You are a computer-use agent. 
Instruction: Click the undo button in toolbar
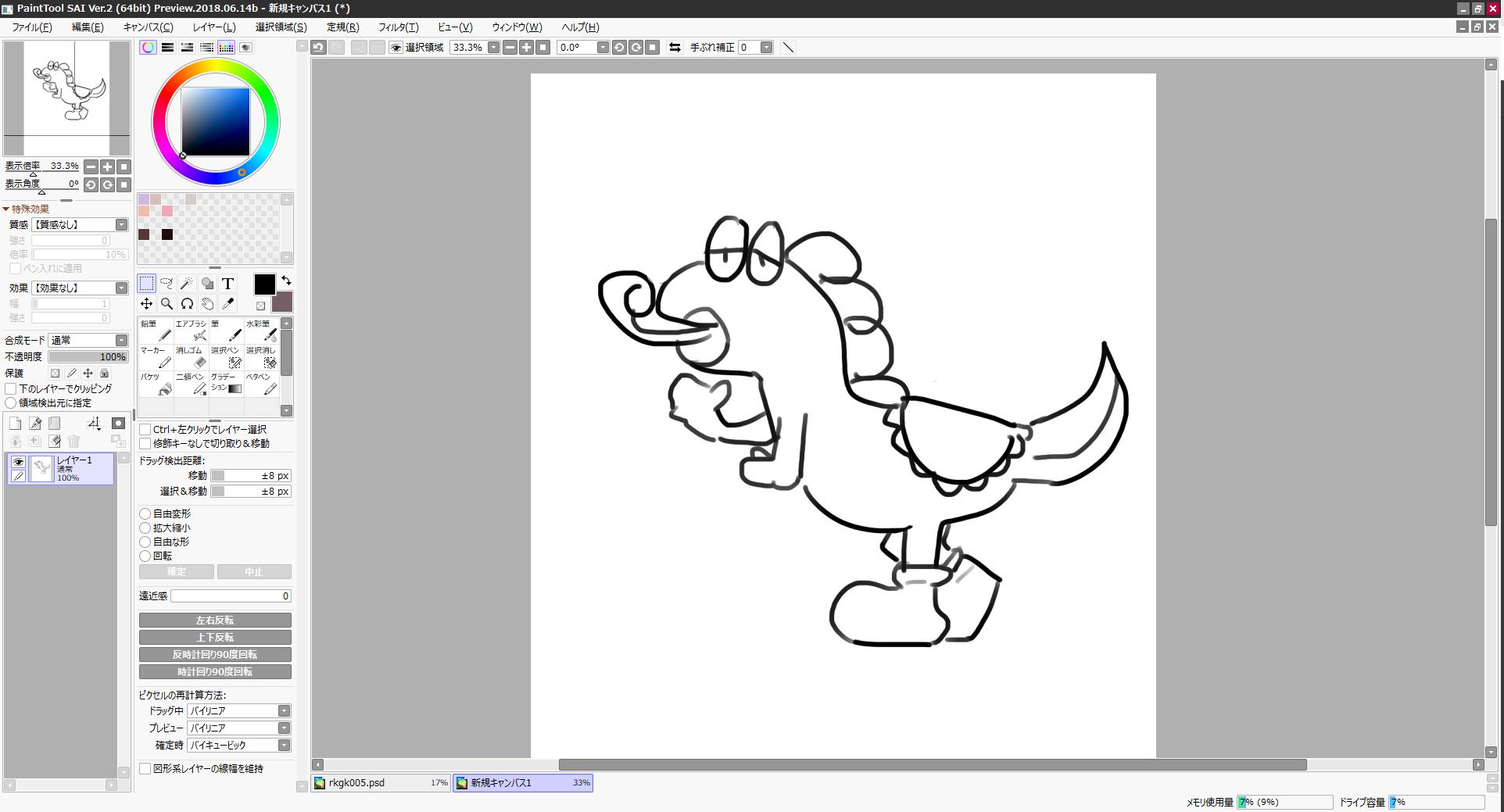[318, 48]
